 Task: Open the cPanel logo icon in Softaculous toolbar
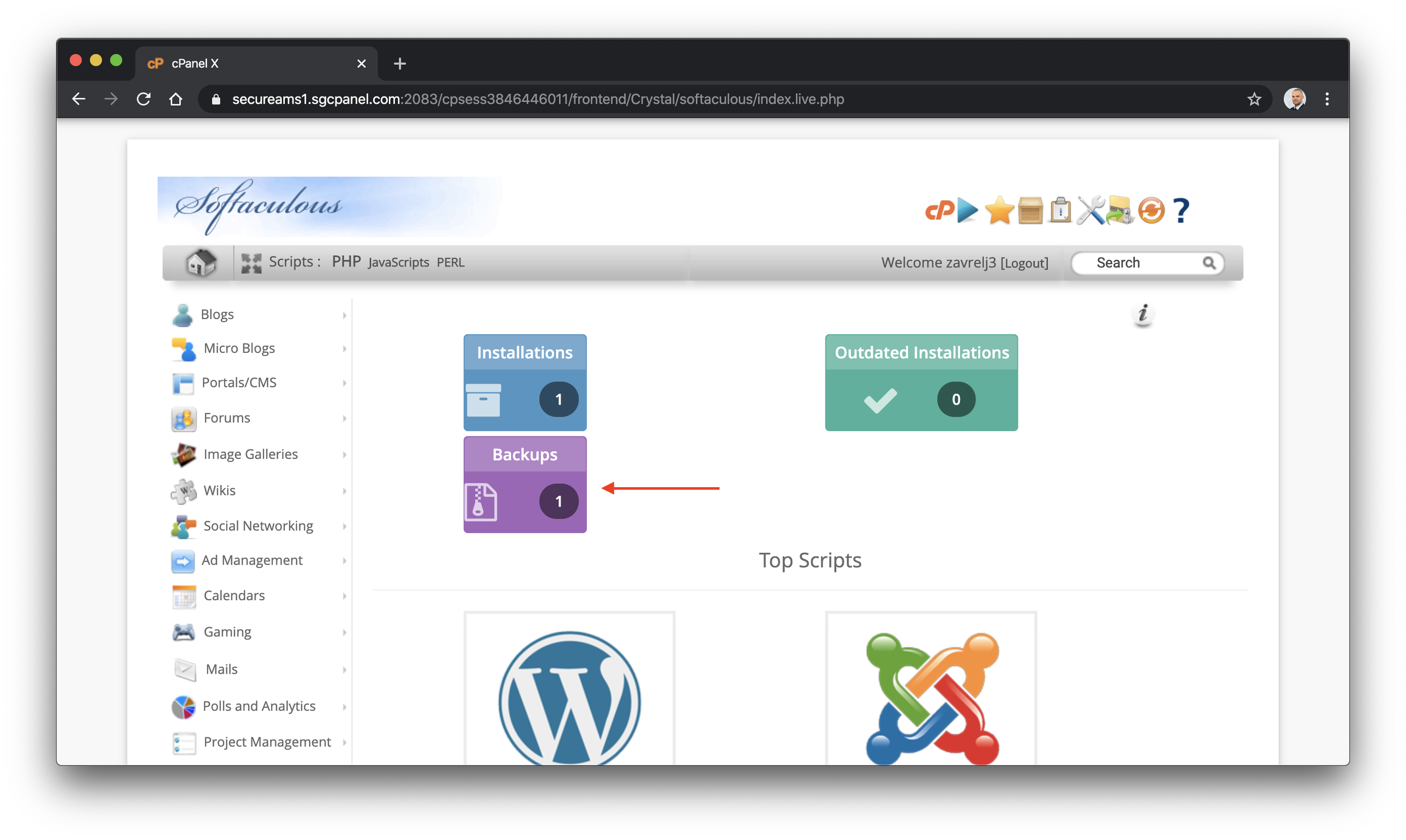[x=938, y=211]
